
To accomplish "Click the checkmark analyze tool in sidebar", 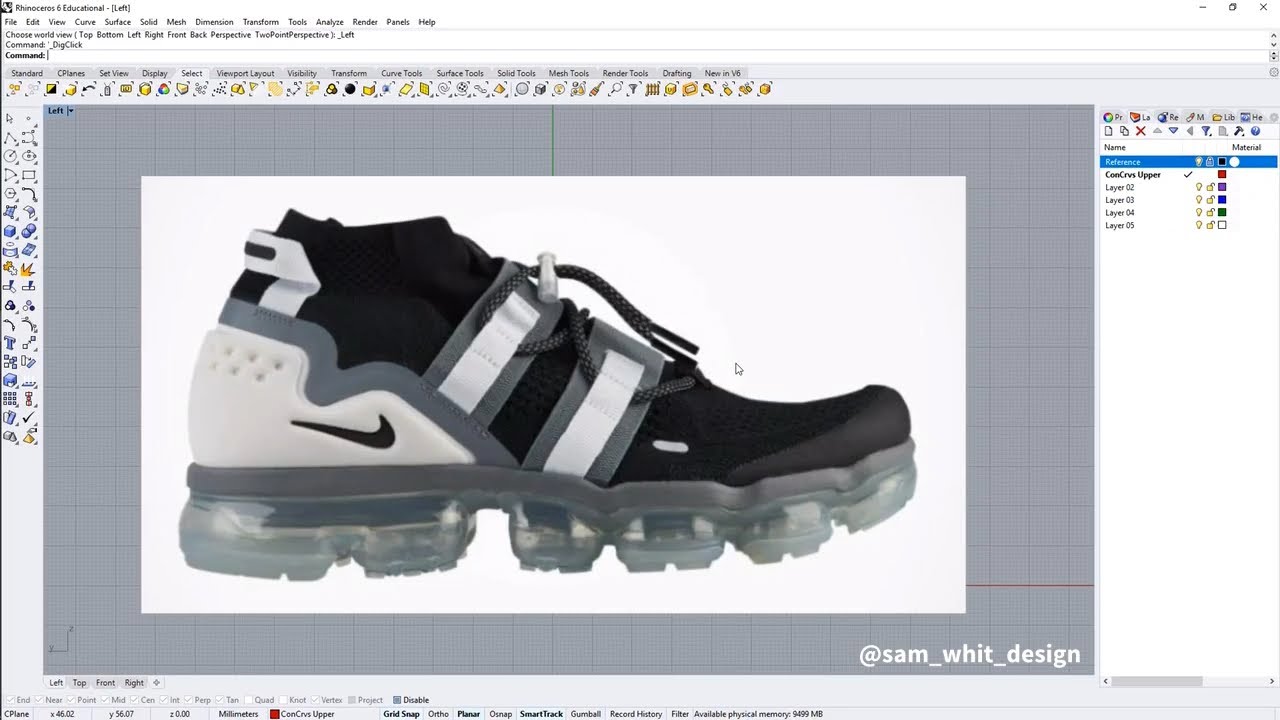I will 29,418.
